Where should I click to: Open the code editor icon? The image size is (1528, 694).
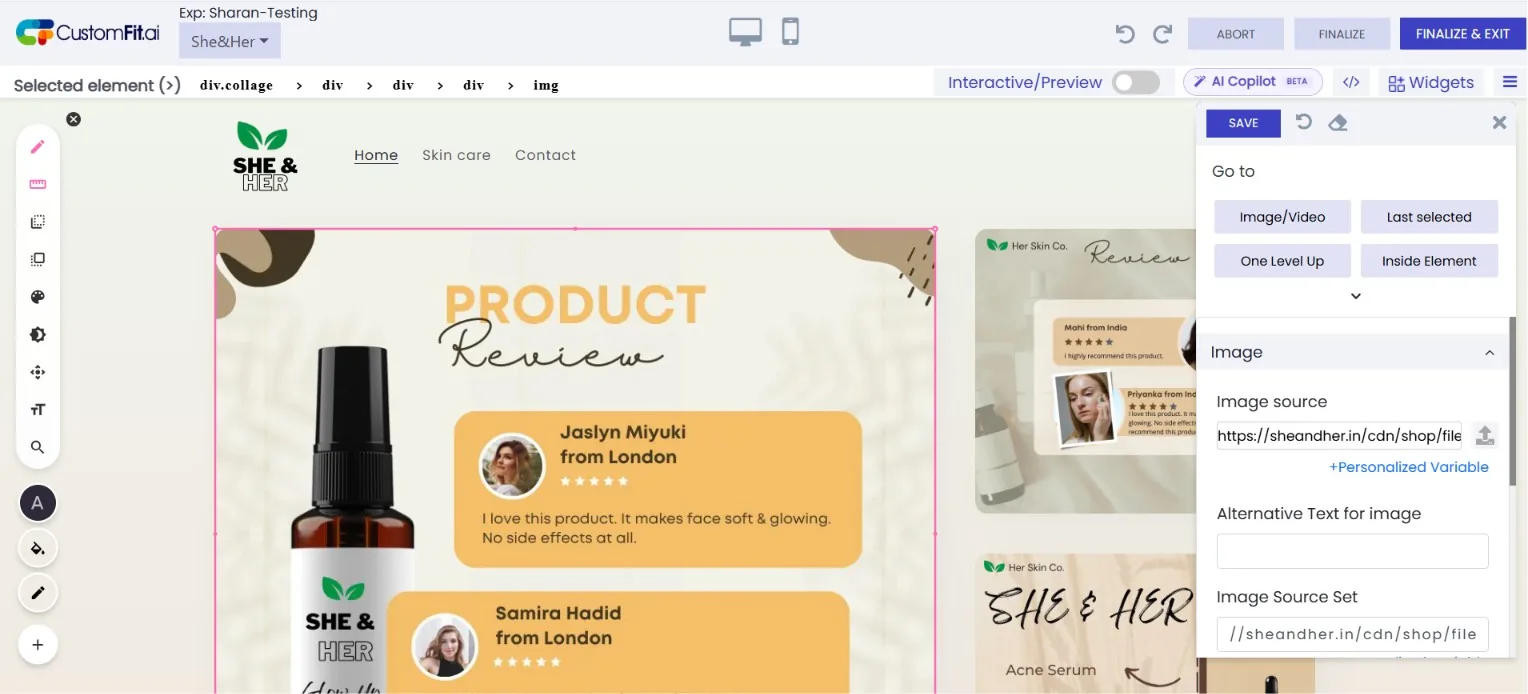(x=1351, y=82)
